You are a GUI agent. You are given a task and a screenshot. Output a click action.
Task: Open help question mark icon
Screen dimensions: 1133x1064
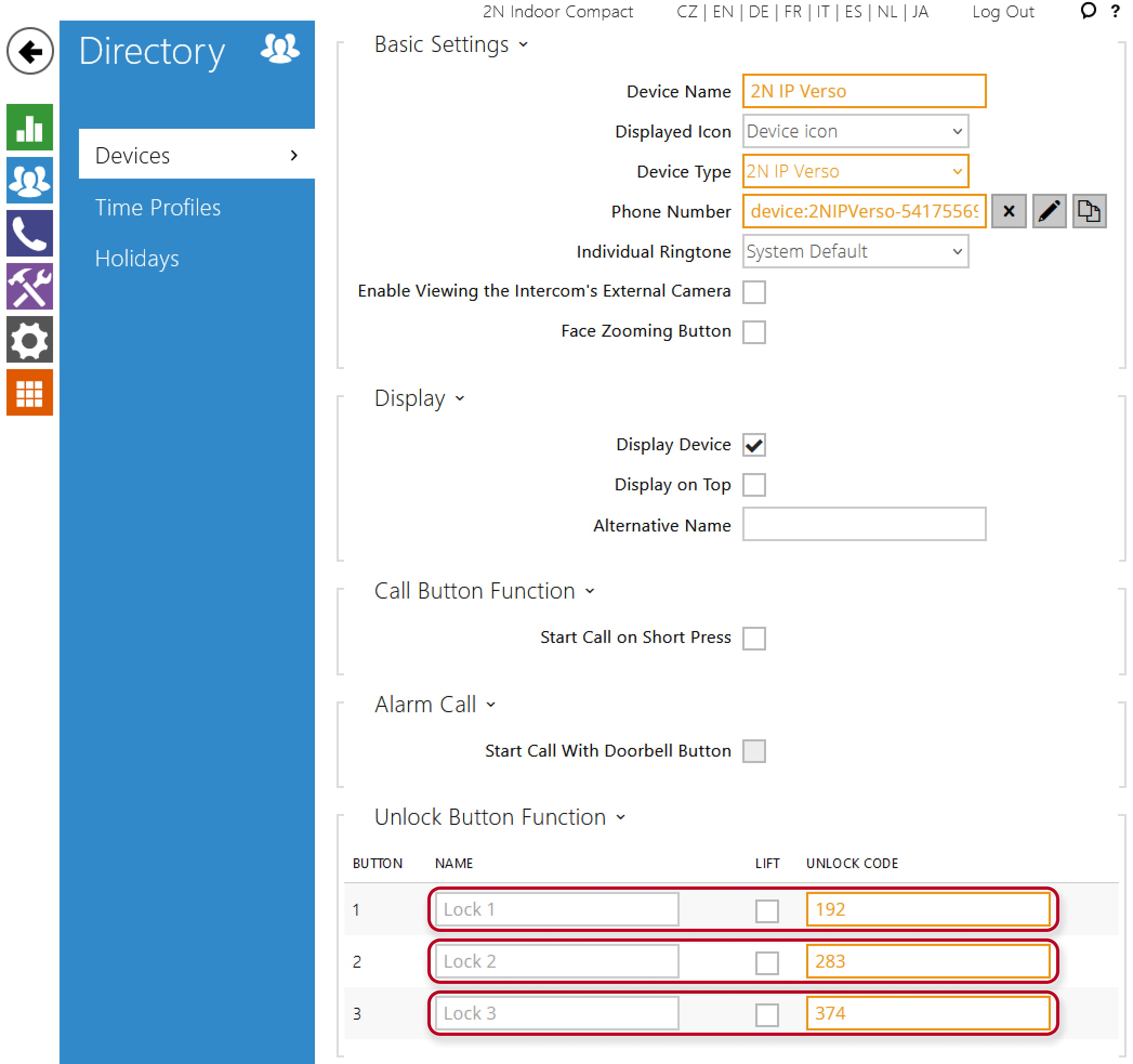pyautogui.click(x=1116, y=11)
